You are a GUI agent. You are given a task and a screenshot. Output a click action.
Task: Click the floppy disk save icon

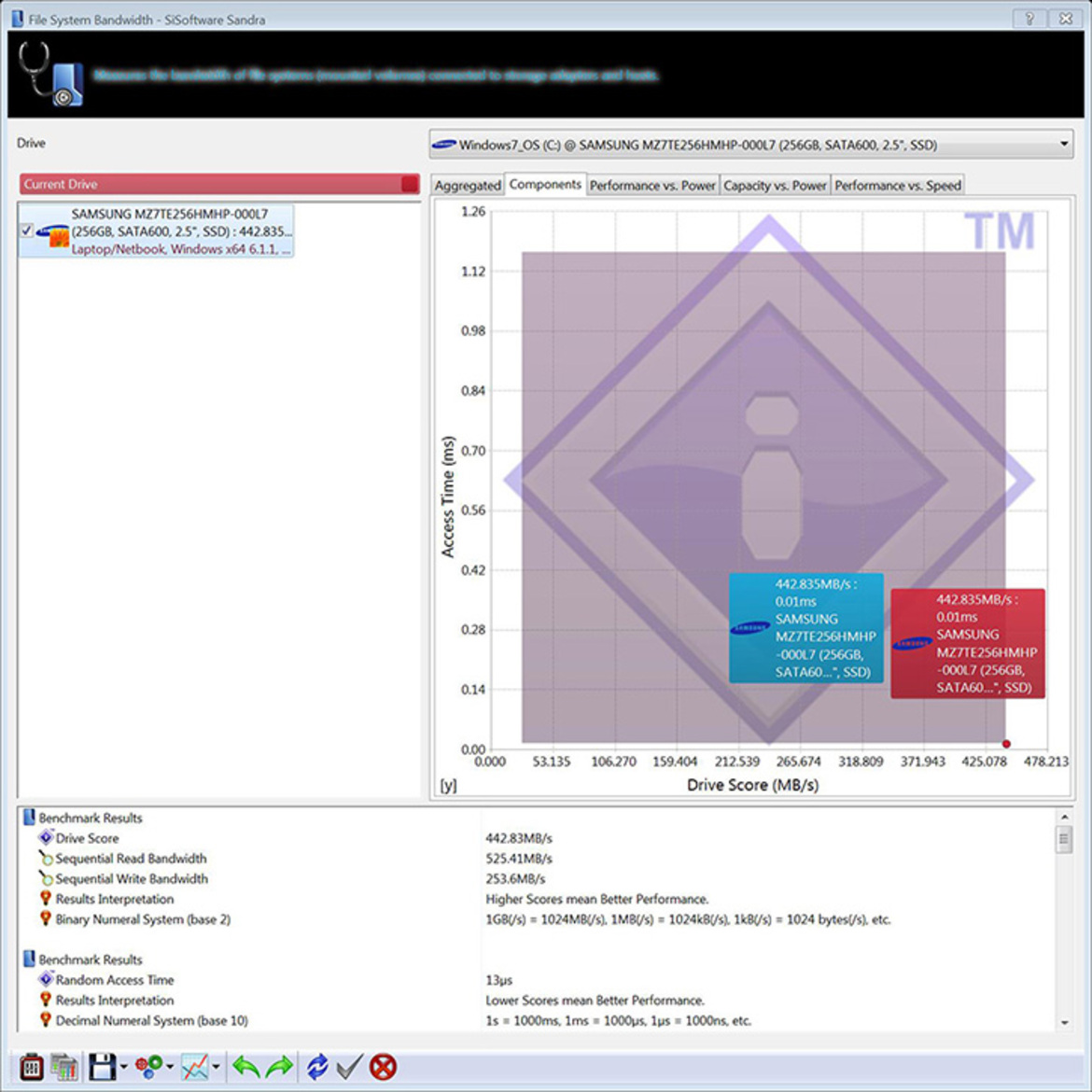(103, 1067)
